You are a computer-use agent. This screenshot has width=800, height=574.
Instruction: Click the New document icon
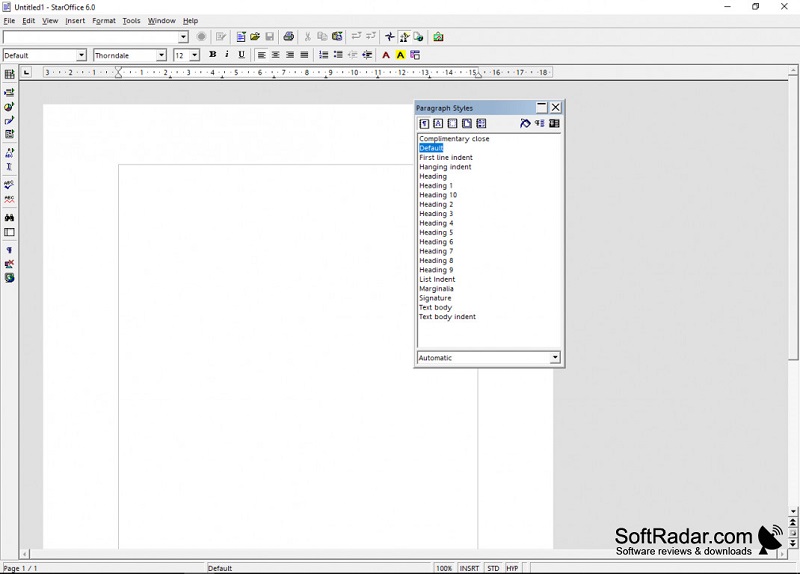(x=241, y=37)
